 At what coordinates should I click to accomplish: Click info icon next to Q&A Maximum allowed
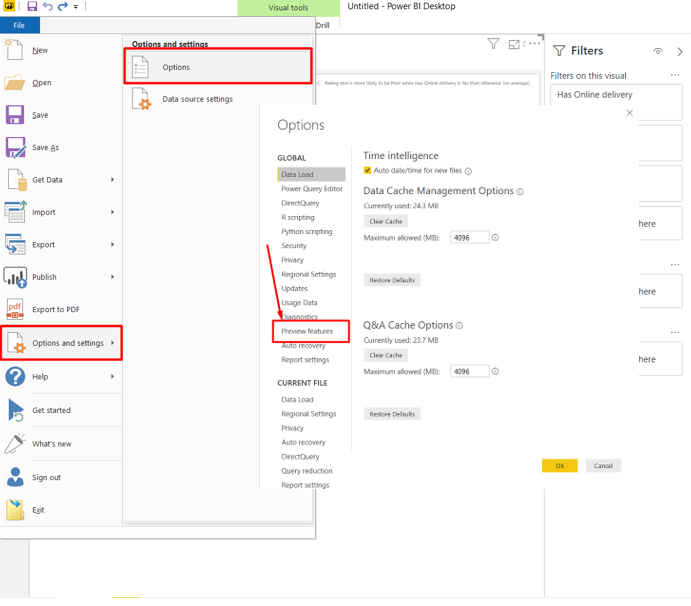point(495,372)
